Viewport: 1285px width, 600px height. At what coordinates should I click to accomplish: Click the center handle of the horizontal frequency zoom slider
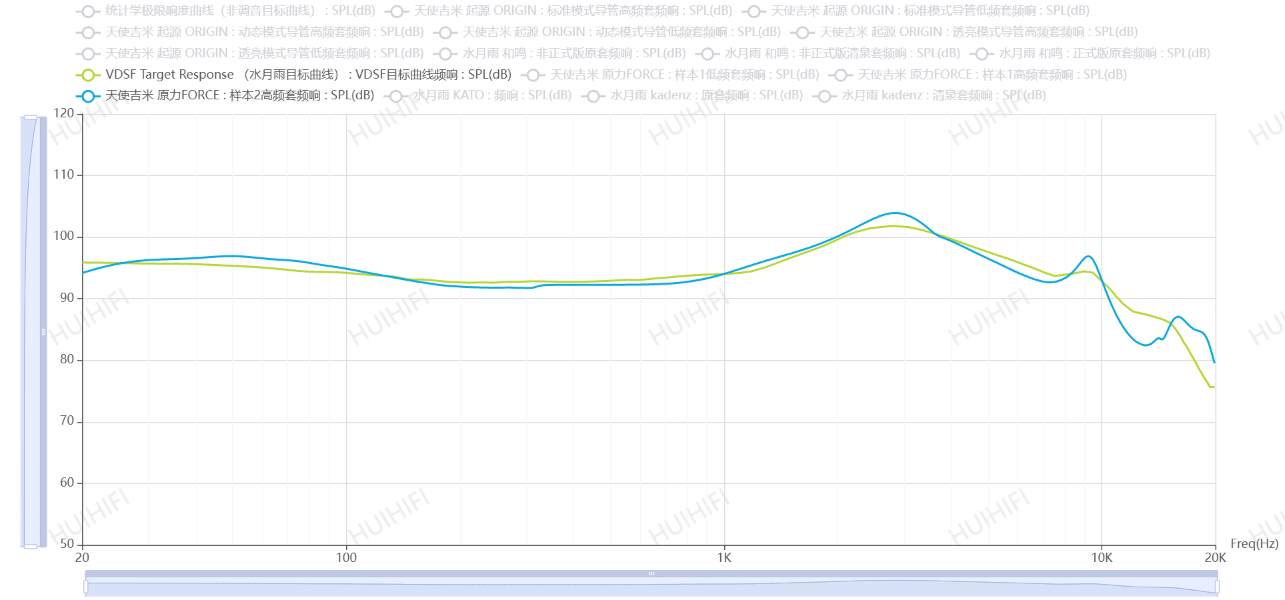click(x=651, y=574)
